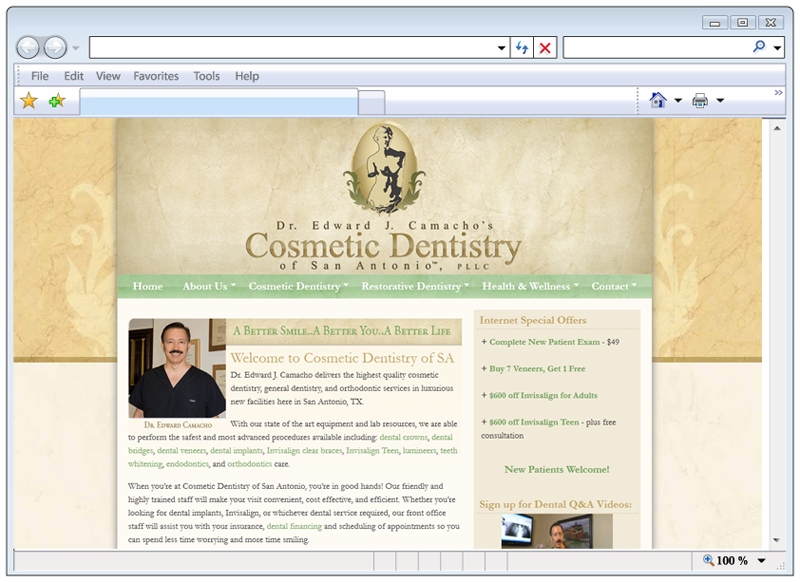
Task: Click the dental crowns link
Action: tap(403, 437)
